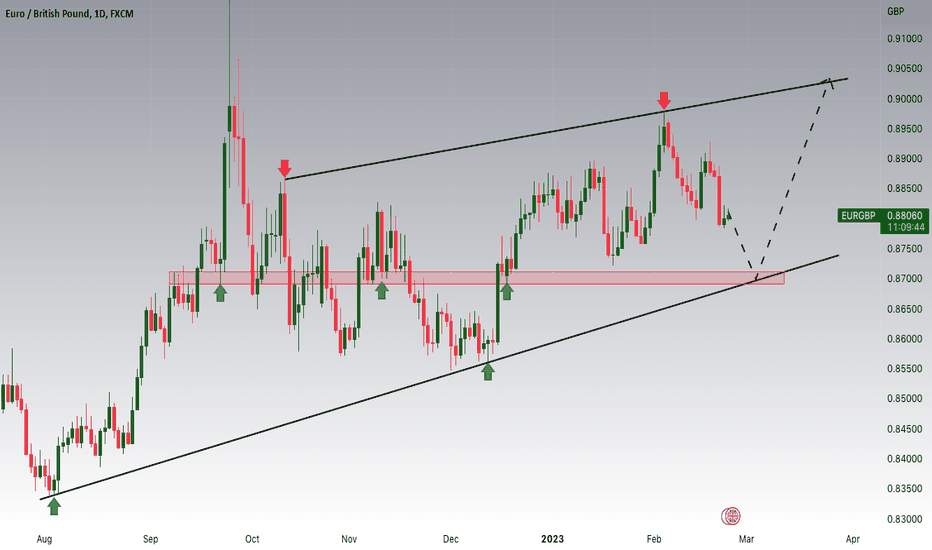The image size is (932, 550).
Task: Click the 0.90000 price axis label
Action: coord(905,99)
